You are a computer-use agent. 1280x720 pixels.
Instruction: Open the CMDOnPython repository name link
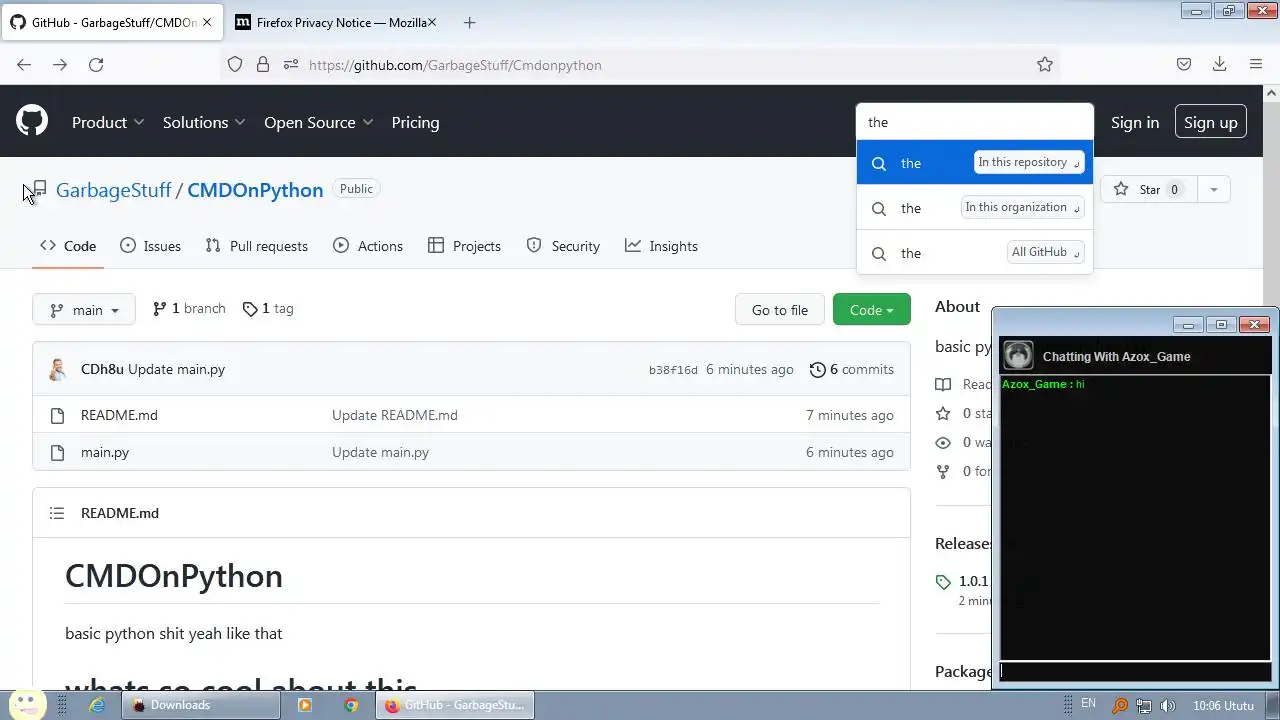pyautogui.click(x=255, y=190)
